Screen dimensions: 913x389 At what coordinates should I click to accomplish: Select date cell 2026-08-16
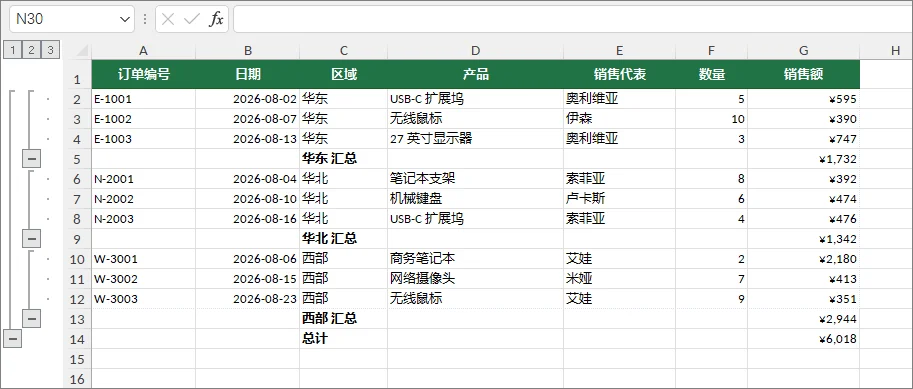click(x=247, y=219)
